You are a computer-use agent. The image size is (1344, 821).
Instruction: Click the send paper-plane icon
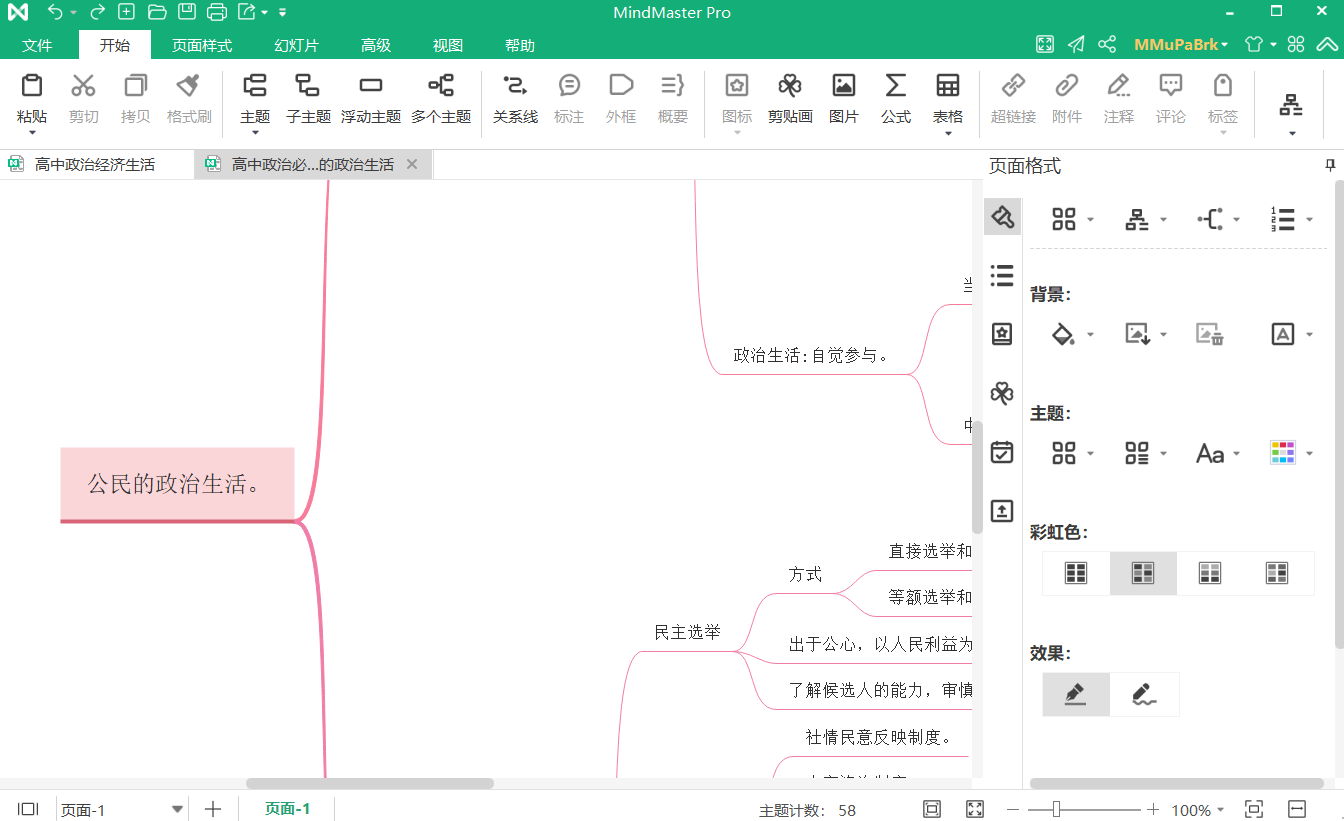pyautogui.click(x=1076, y=45)
